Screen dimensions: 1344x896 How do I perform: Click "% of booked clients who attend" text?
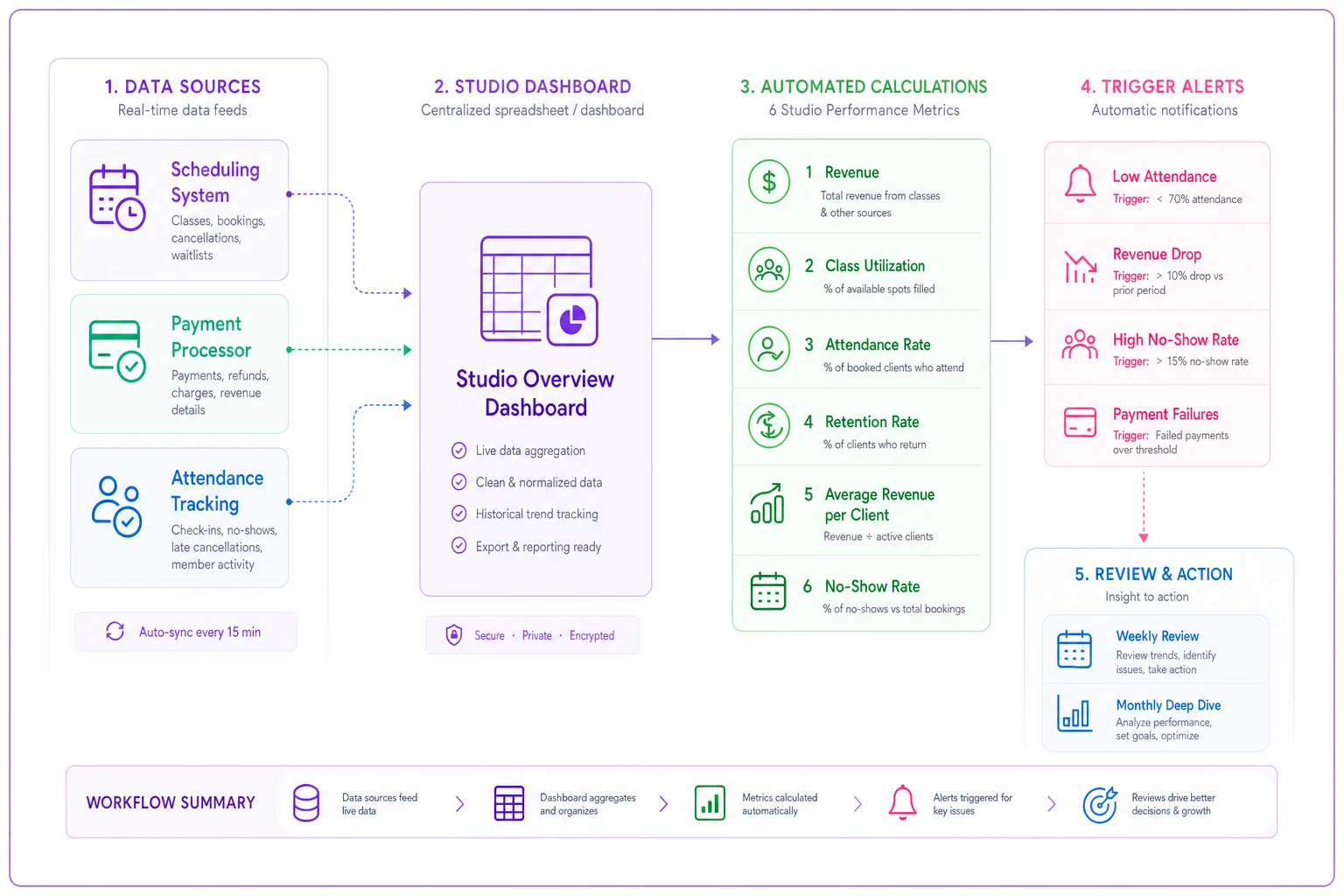pyautogui.click(x=893, y=367)
